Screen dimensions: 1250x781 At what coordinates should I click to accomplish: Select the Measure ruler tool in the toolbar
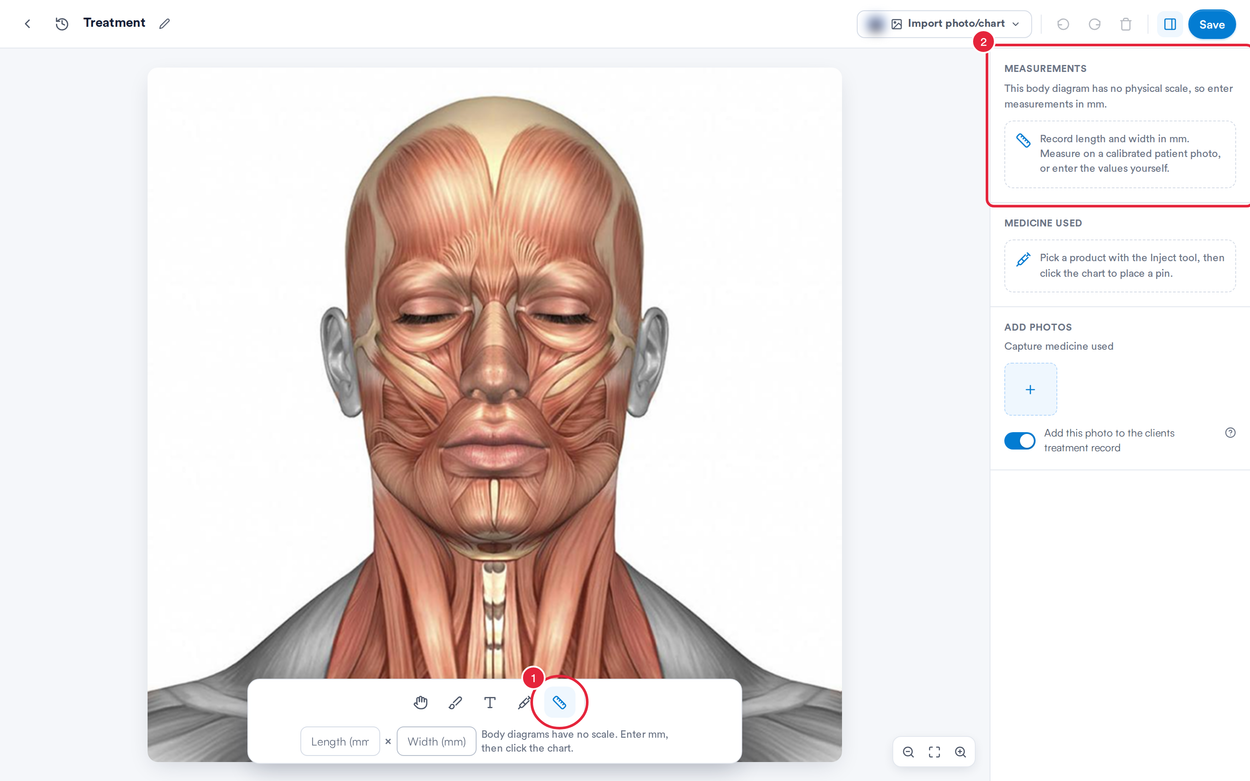pos(559,703)
